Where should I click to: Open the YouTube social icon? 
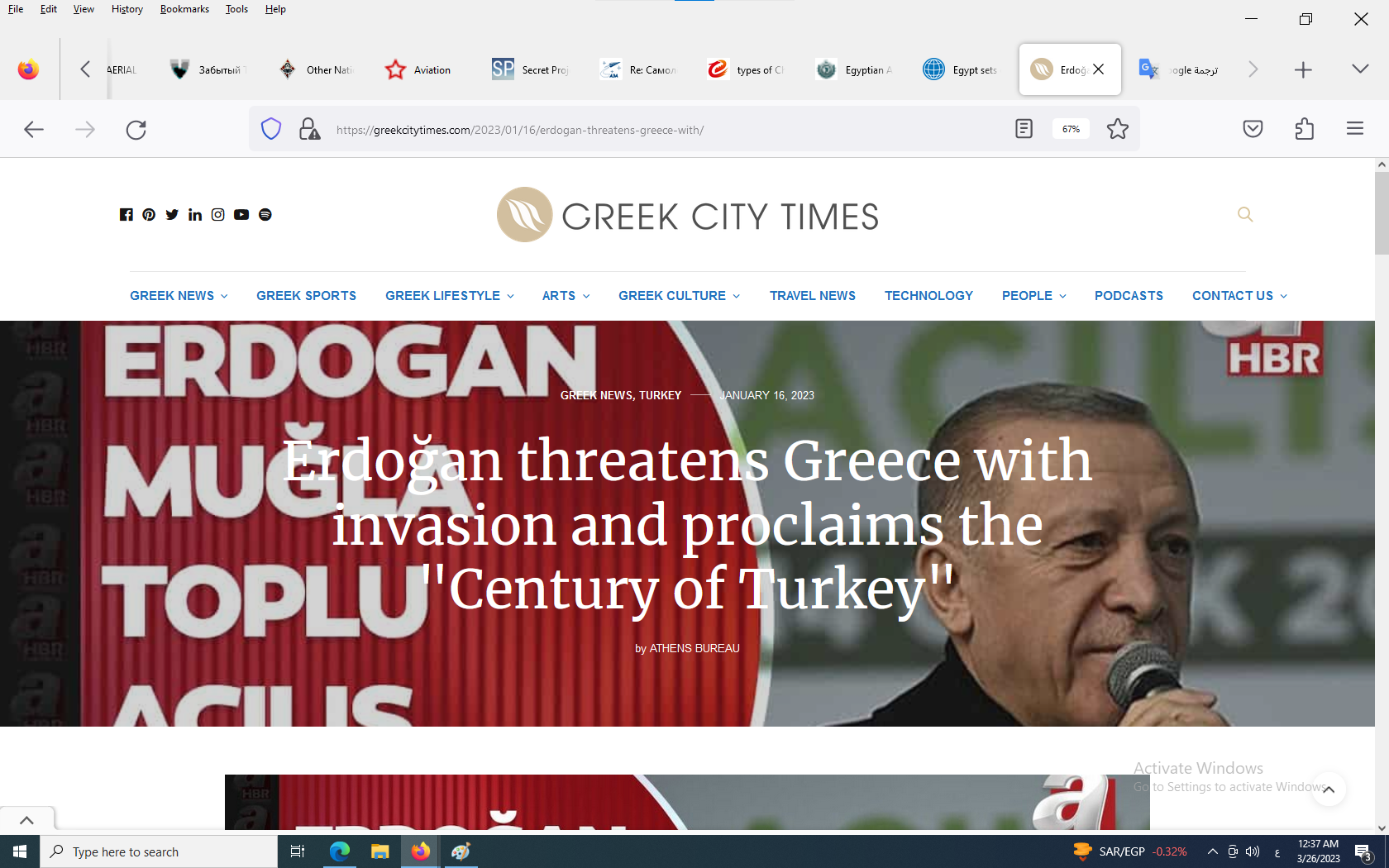(241, 215)
